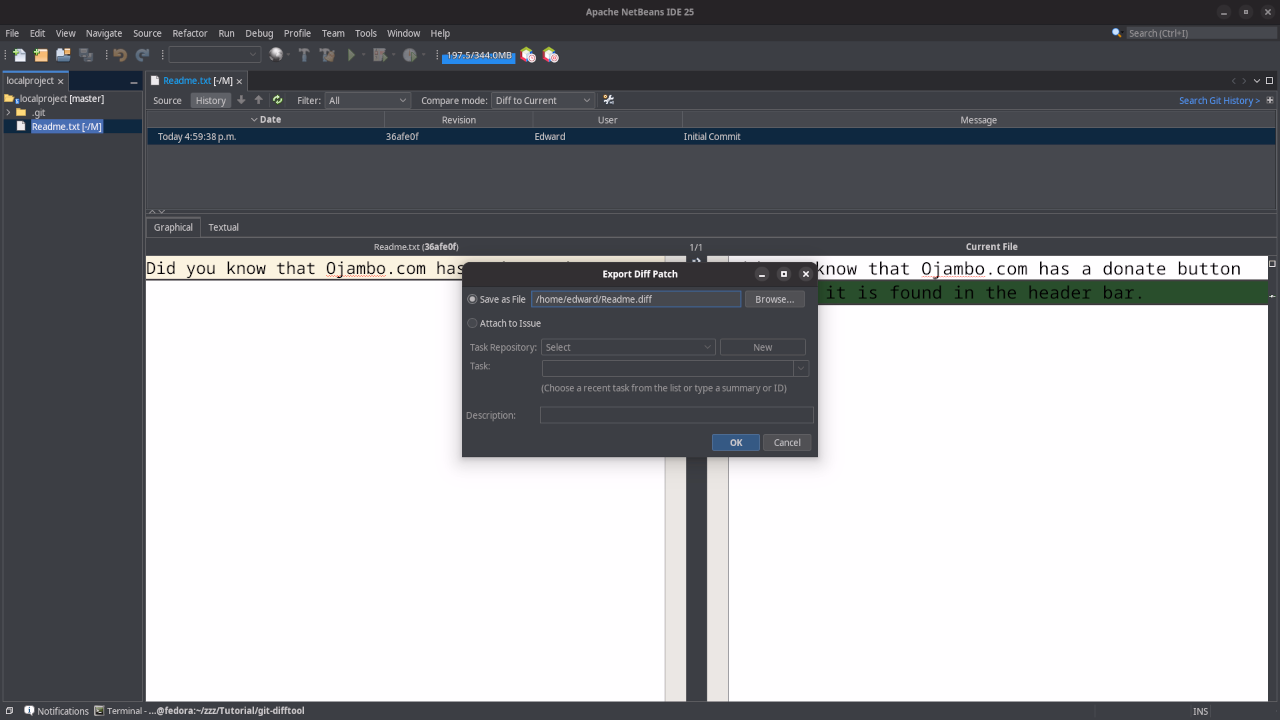Click the first profiler cube icon beside memory bar
This screenshot has width=1280, height=720.
click(x=528, y=55)
